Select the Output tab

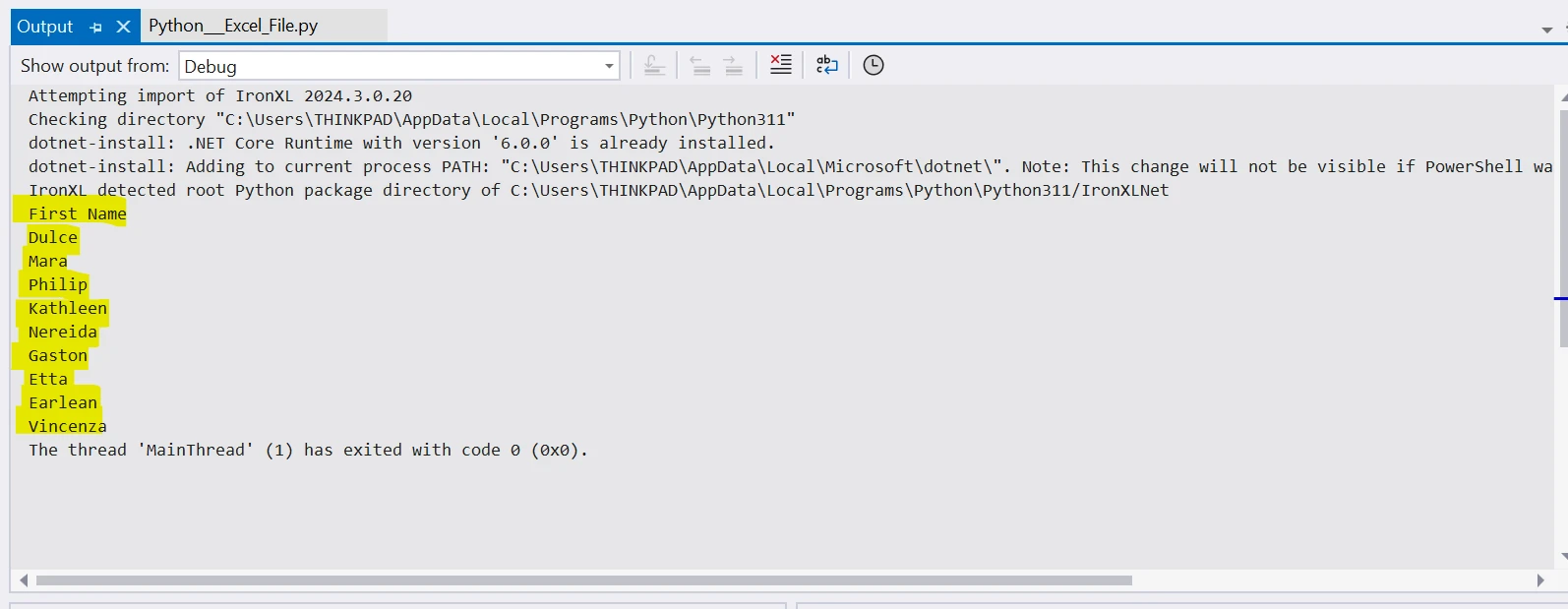(x=45, y=27)
